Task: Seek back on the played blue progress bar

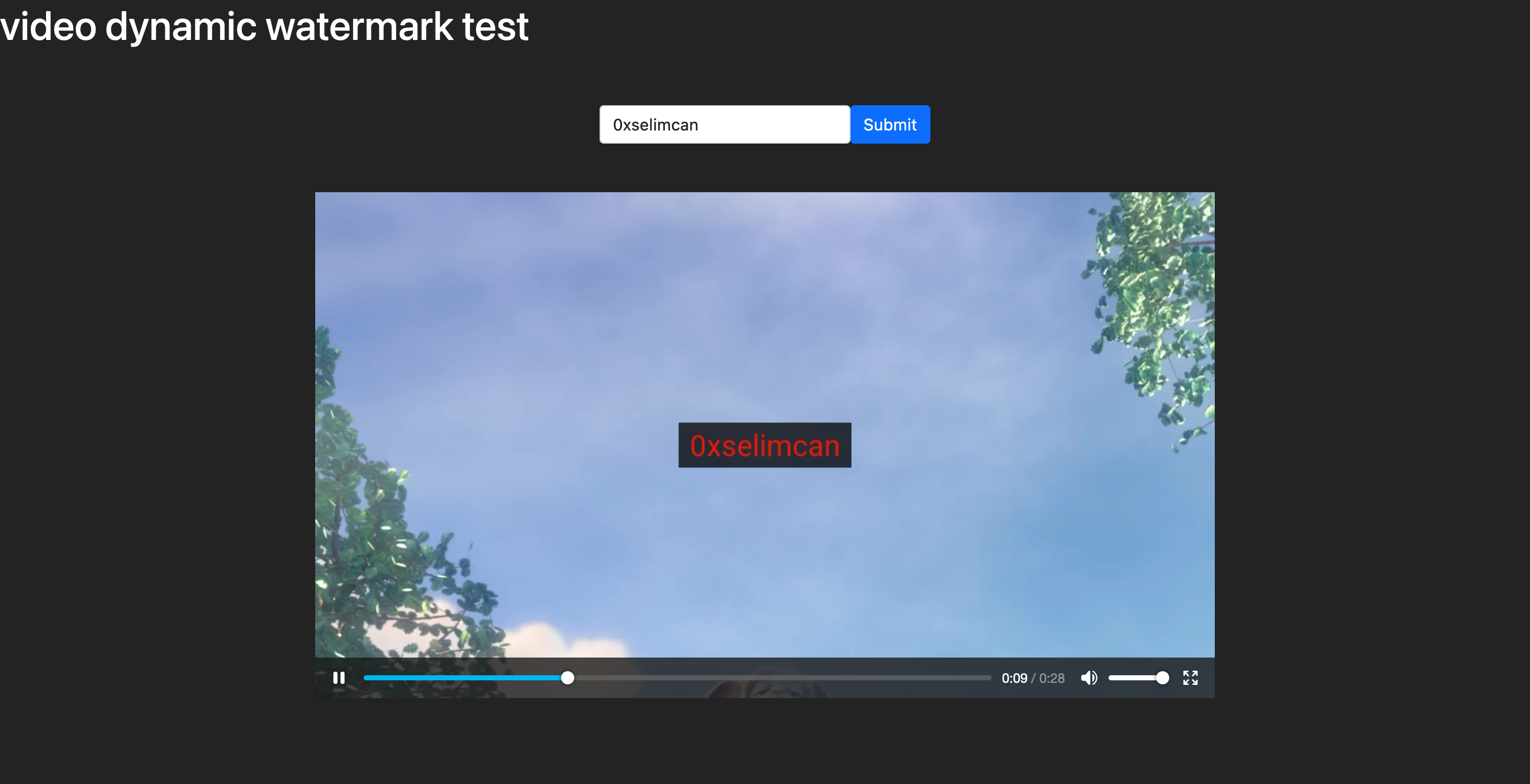Action: [x=463, y=678]
